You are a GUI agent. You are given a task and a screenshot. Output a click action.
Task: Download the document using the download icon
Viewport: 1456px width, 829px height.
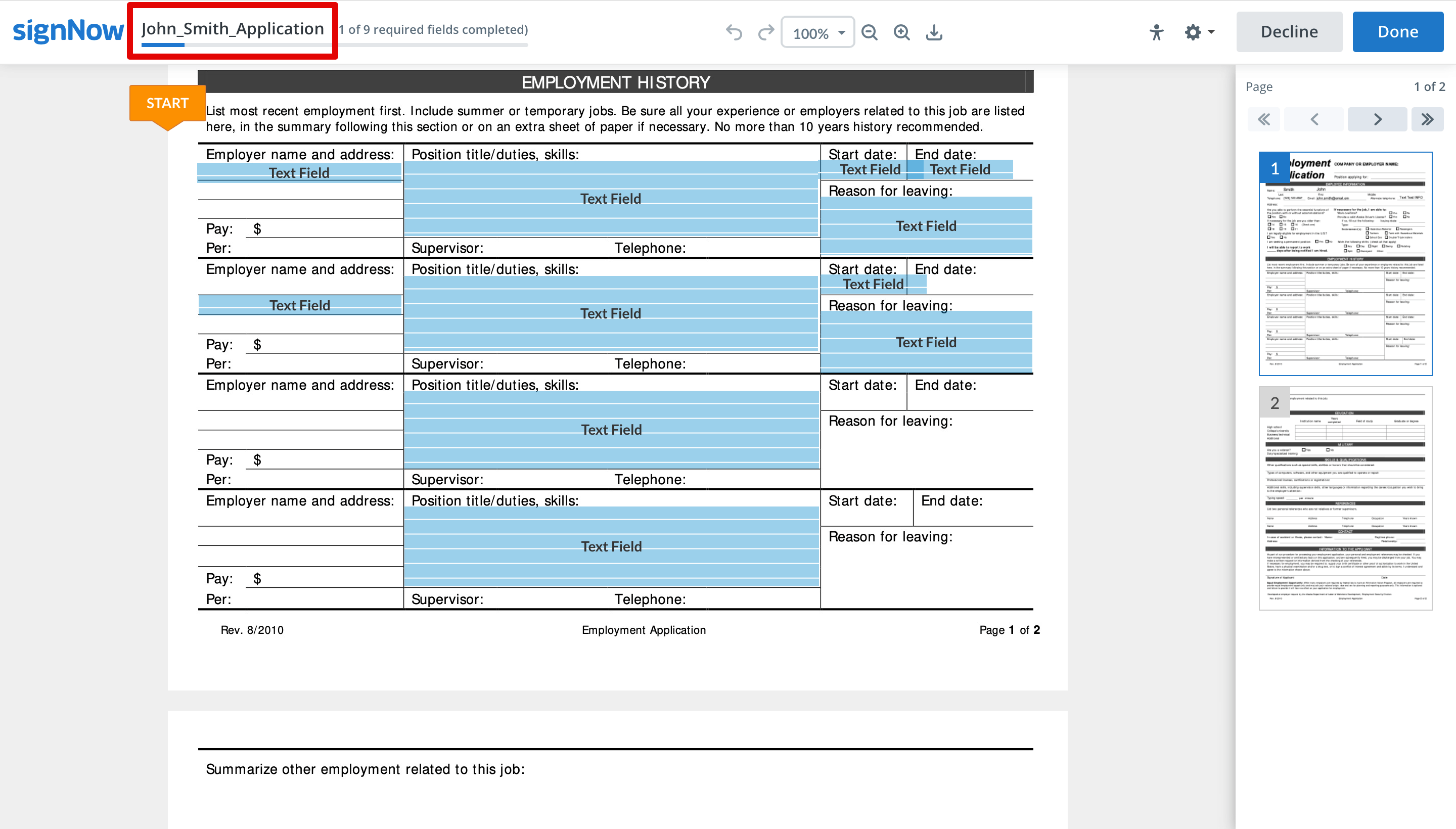click(934, 32)
